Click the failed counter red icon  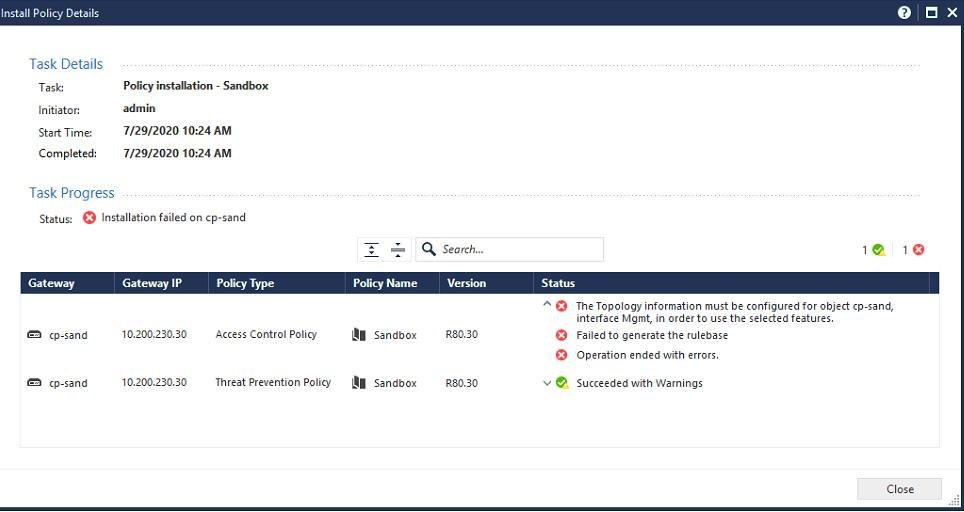pyautogui.click(x=919, y=250)
